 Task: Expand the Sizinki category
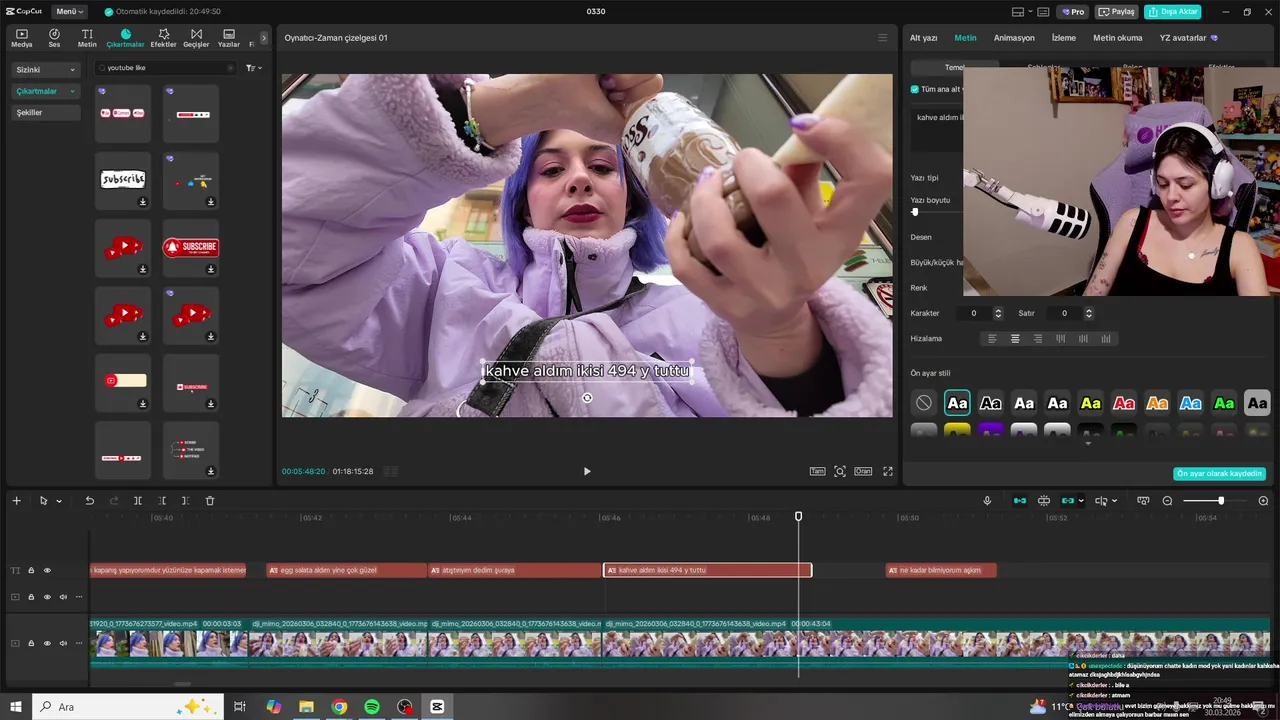45,70
